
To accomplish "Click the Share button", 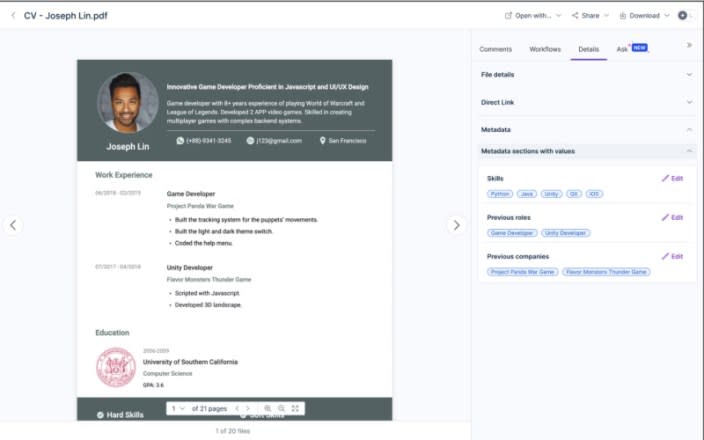I will [x=585, y=16].
